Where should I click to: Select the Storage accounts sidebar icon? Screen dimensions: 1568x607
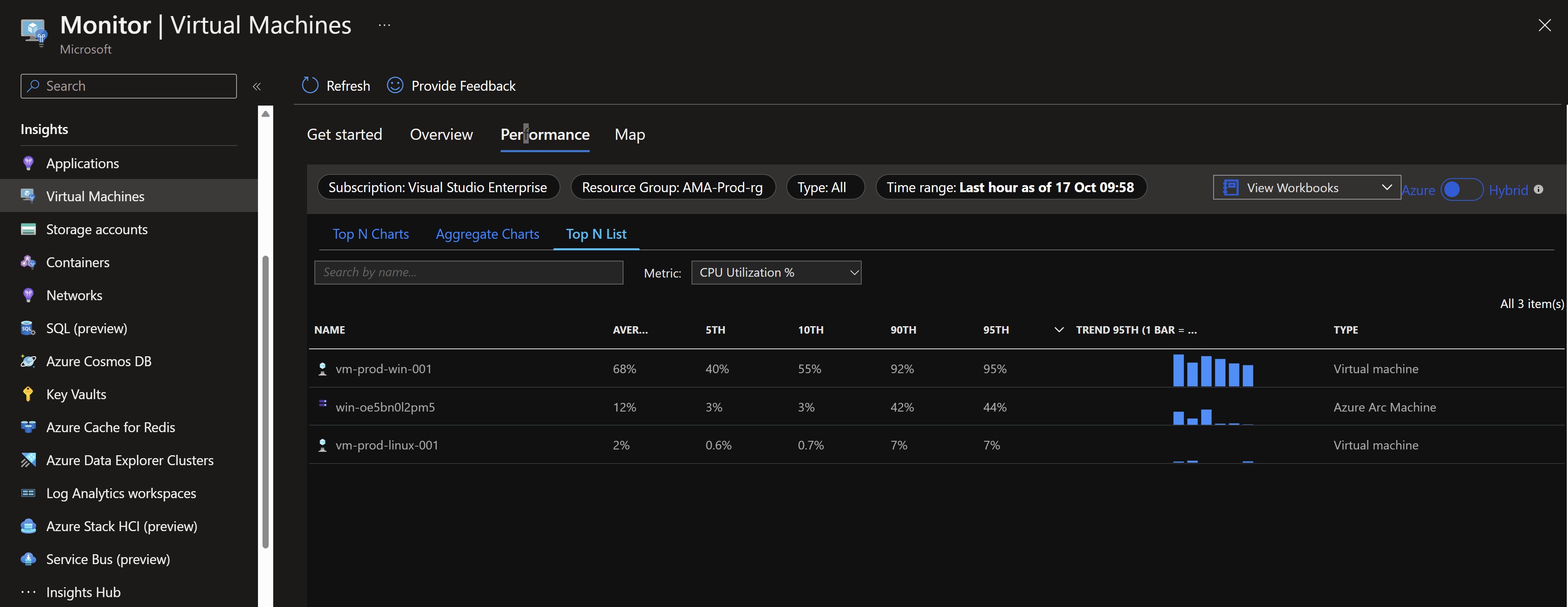[x=28, y=229]
